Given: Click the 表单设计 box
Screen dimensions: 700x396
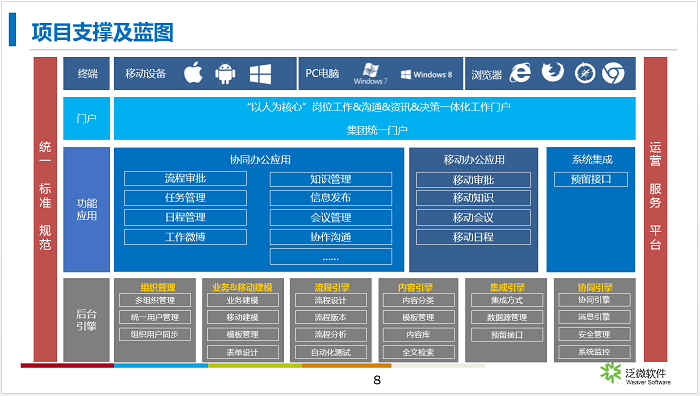Looking at the screenshot, I should pyautogui.click(x=242, y=352).
